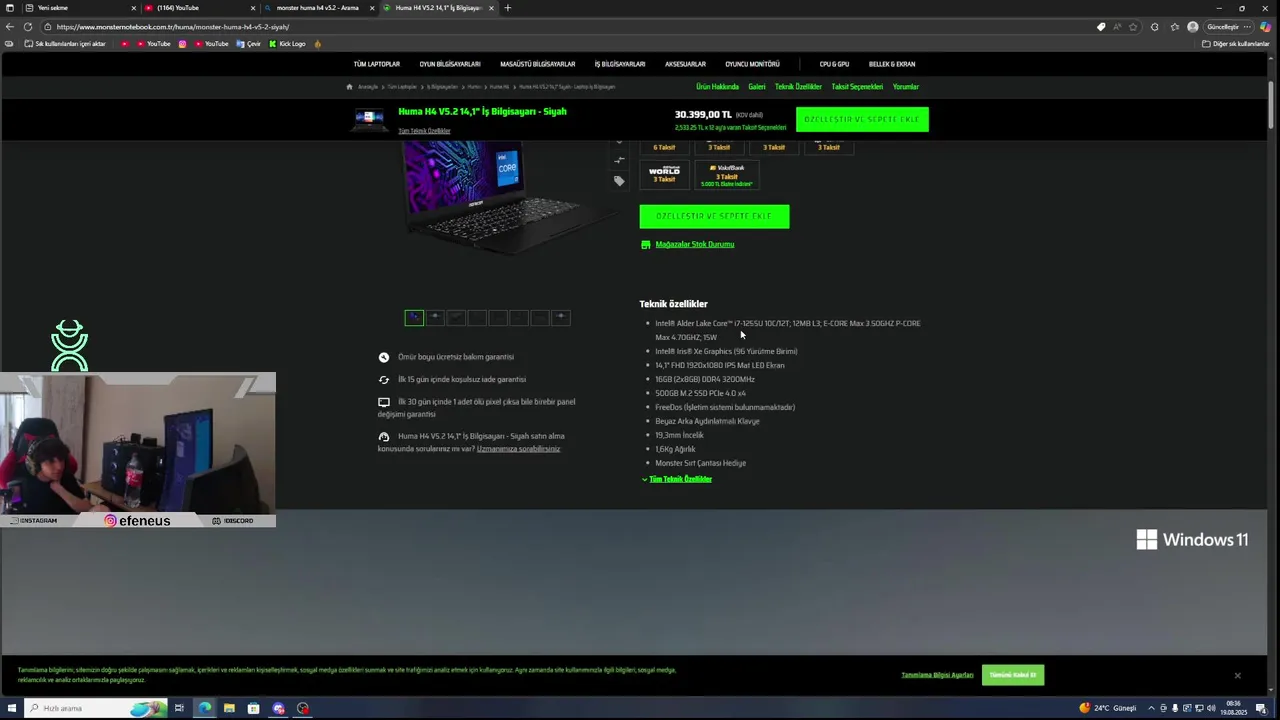Image resolution: width=1280 pixels, height=720 pixels.
Task: Open AKSESUARLAR menu
Action: click(685, 64)
